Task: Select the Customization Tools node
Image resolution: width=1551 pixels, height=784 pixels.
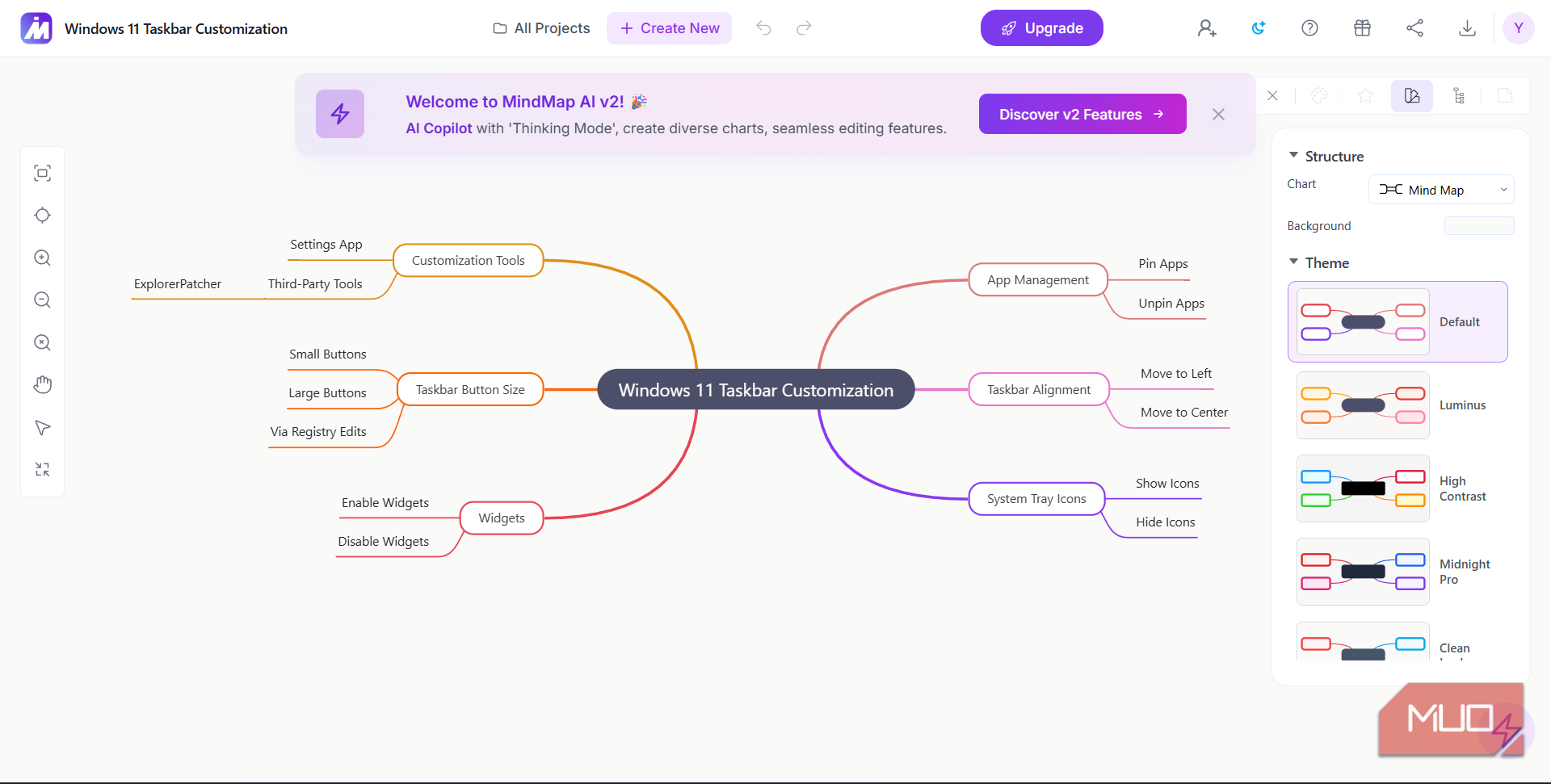Action: click(x=469, y=261)
